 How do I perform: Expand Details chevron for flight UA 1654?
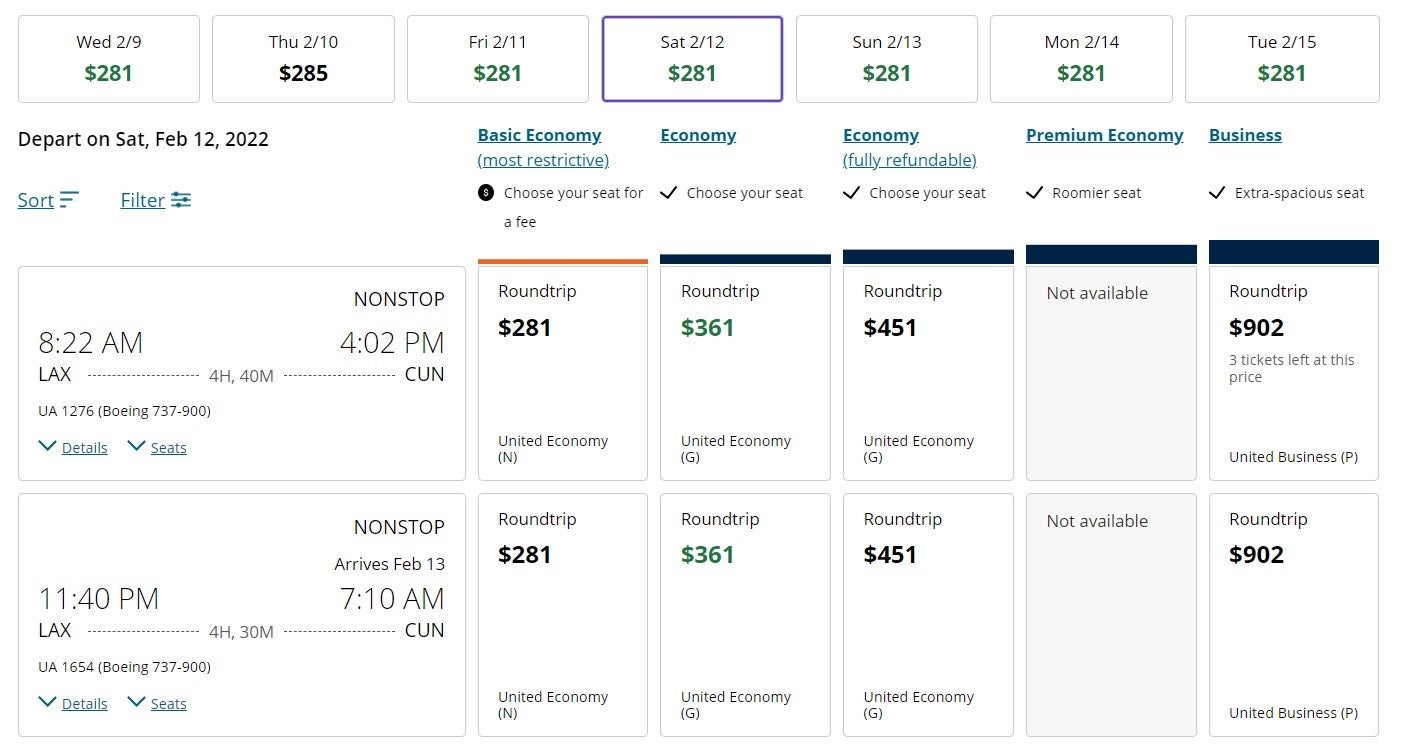[x=47, y=702]
